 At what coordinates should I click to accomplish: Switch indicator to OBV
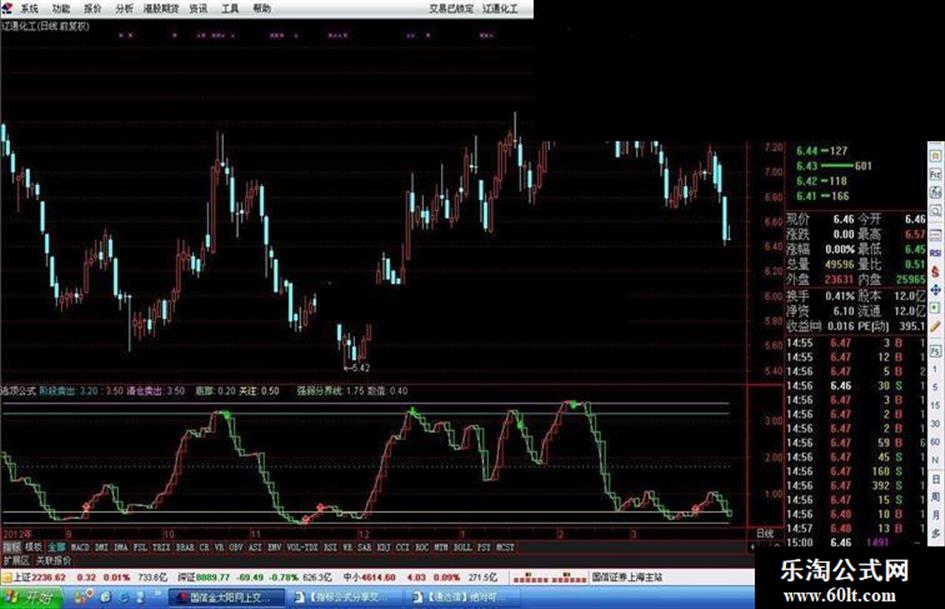click(236, 547)
